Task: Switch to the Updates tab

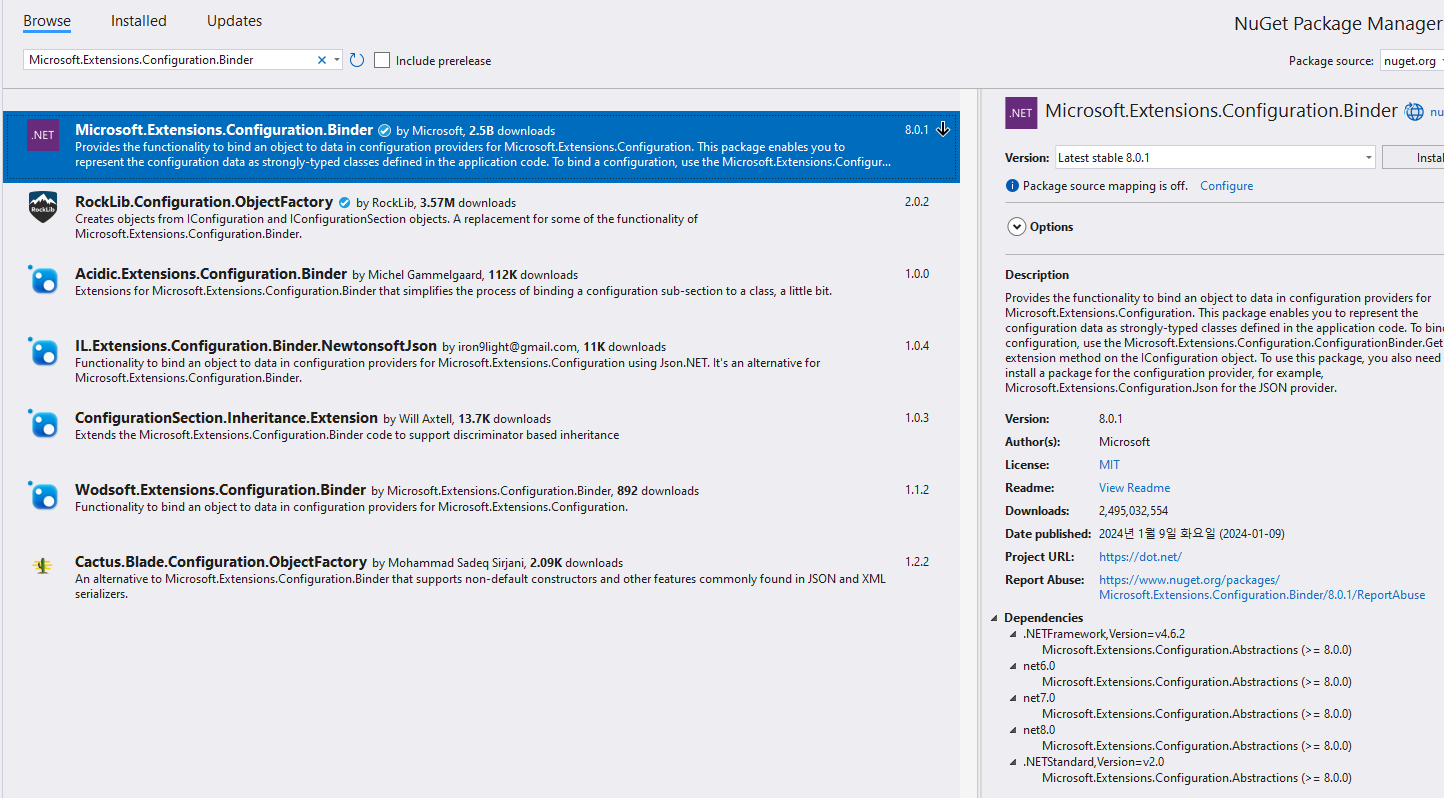Action: [x=234, y=21]
